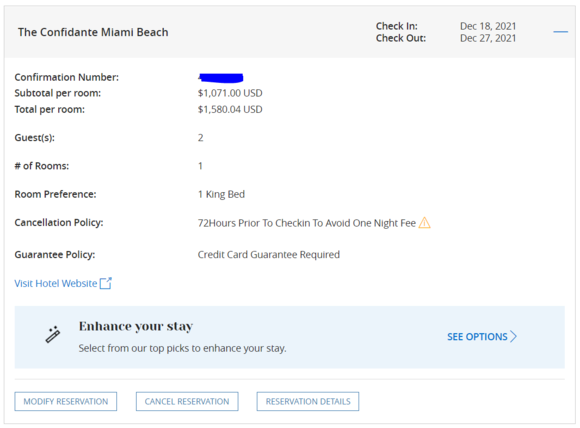This screenshot has width=580, height=428.
Task: Open the RESERVATION DETAILS button
Action: [308, 401]
